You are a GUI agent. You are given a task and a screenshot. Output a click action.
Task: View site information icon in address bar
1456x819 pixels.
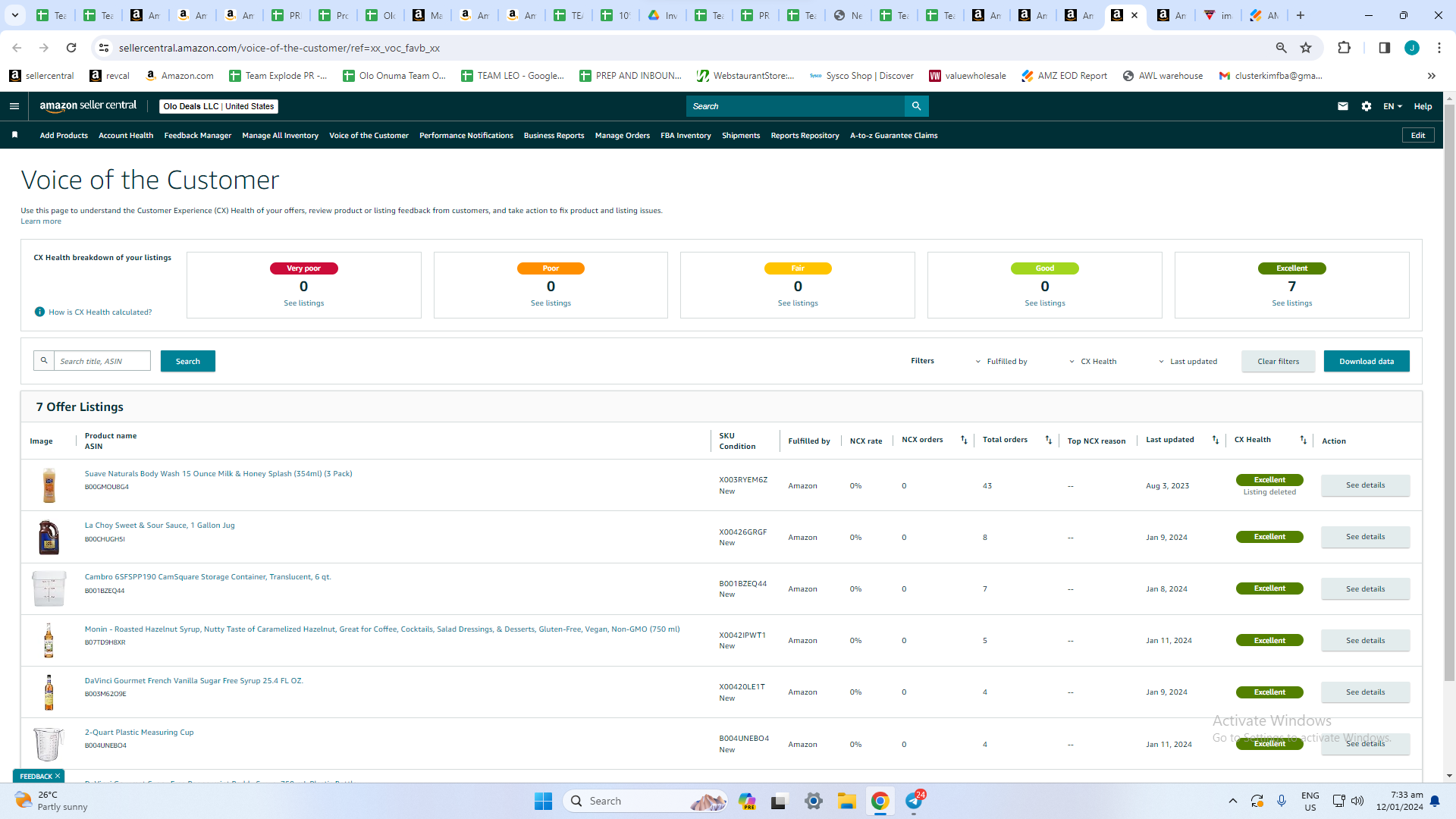[x=104, y=48]
